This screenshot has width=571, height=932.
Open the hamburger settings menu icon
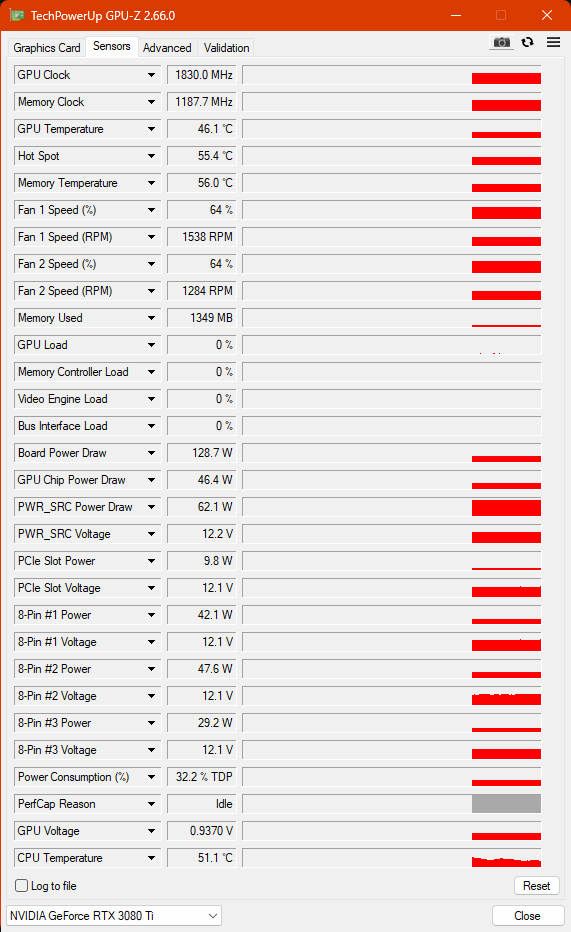(553, 42)
